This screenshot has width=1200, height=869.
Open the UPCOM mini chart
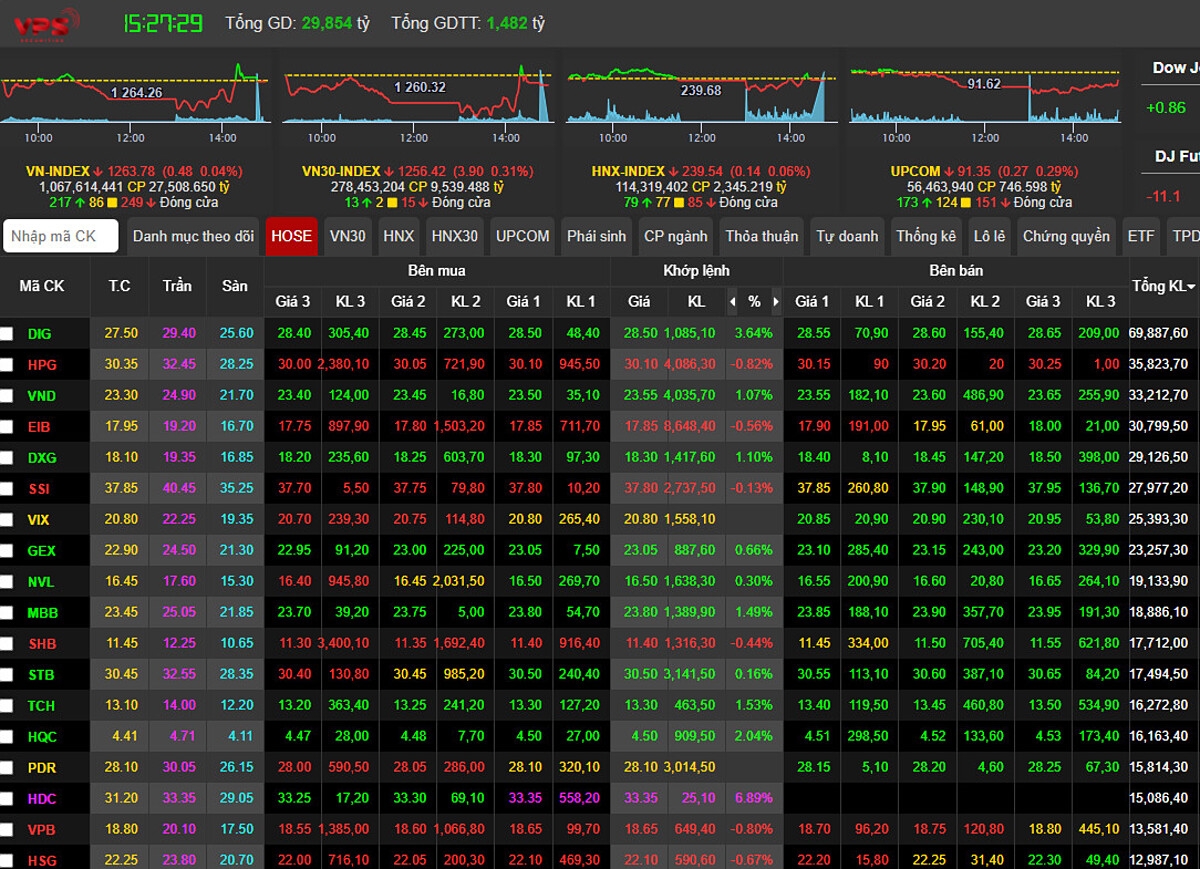click(x=984, y=95)
